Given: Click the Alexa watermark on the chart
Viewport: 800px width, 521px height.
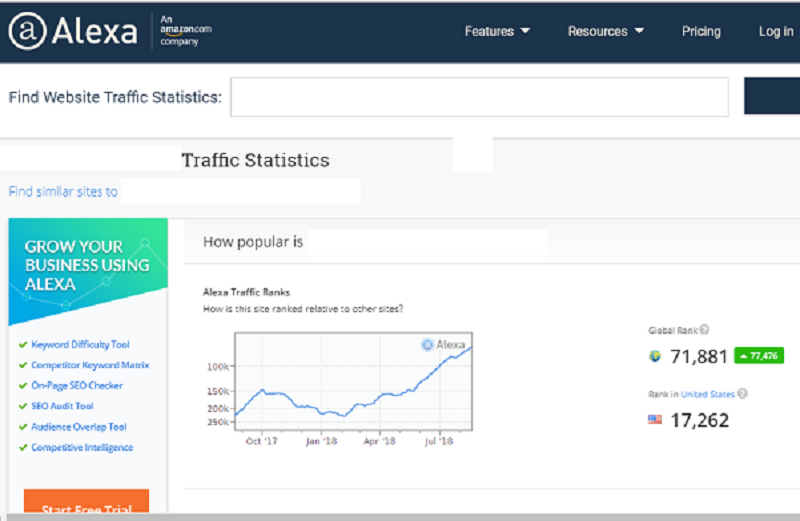Looking at the screenshot, I should pos(443,345).
